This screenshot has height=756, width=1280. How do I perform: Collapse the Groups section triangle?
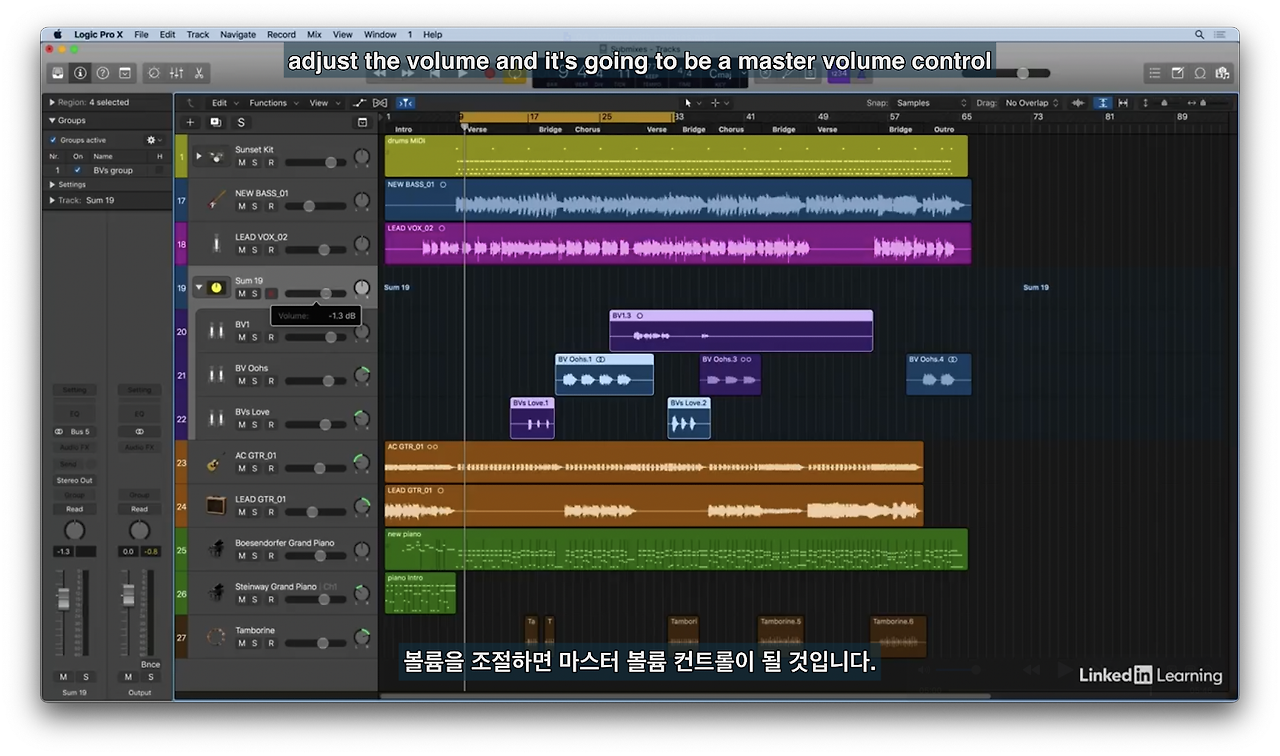coord(52,120)
